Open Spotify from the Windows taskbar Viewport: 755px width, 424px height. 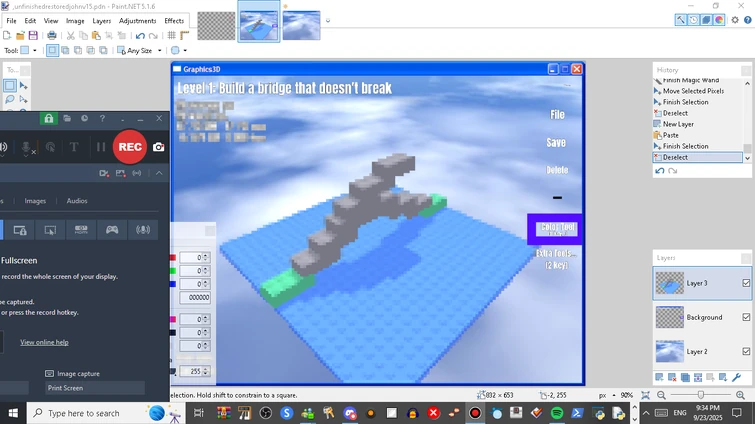(x=557, y=413)
